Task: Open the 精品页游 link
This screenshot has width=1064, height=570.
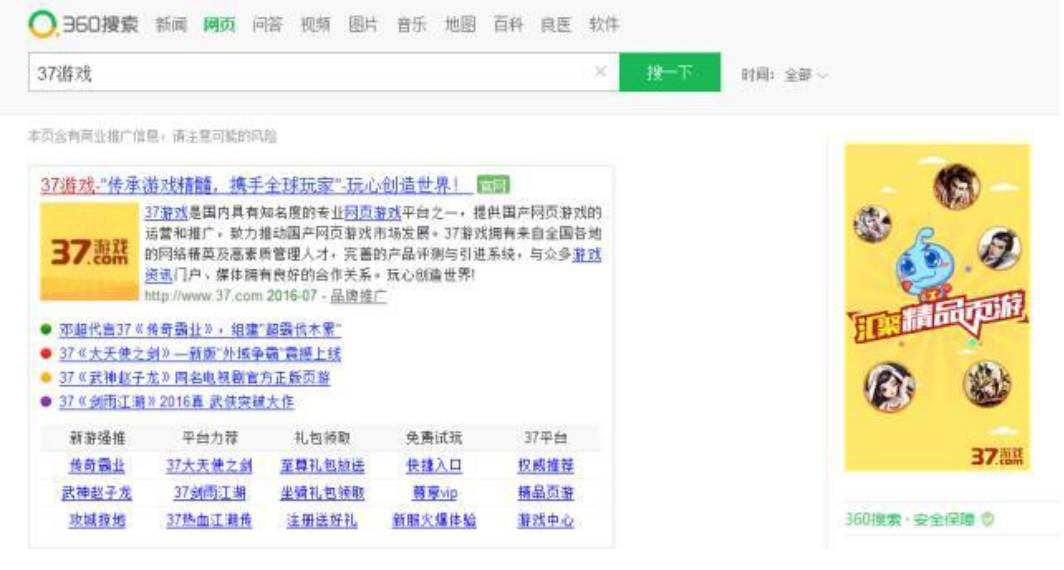Action: (546, 493)
